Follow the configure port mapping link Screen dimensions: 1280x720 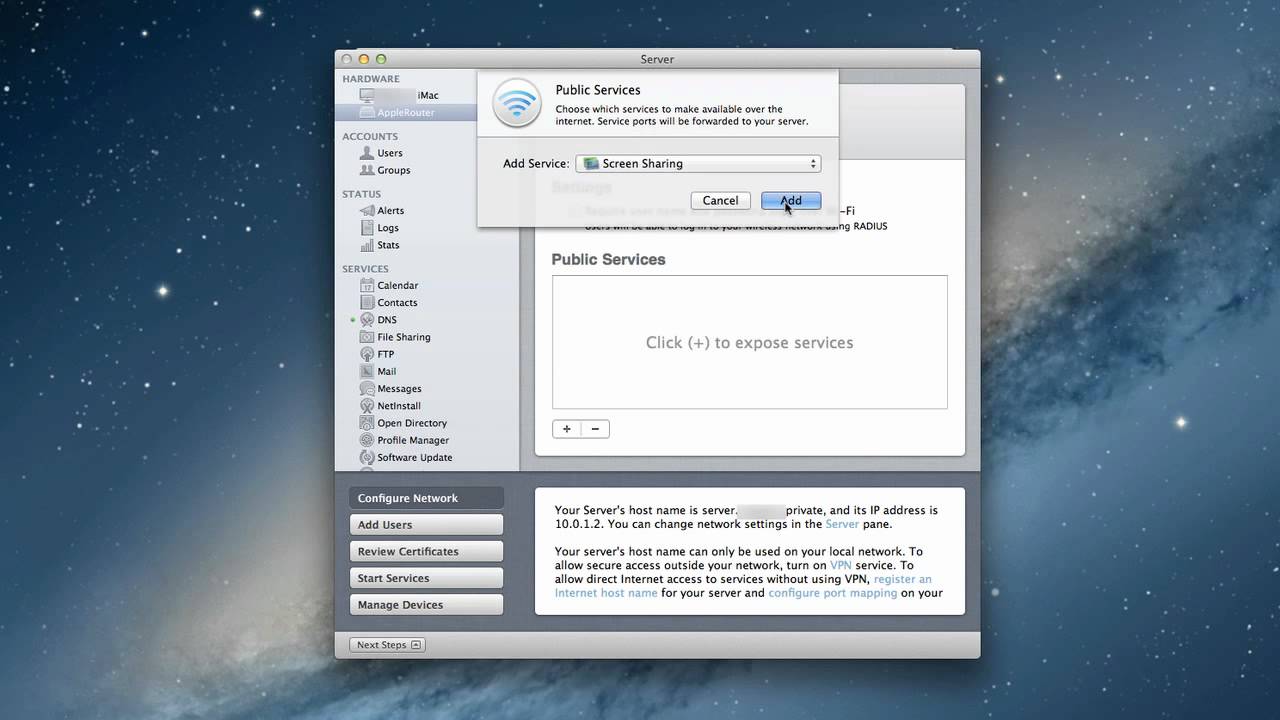pyautogui.click(x=832, y=593)
